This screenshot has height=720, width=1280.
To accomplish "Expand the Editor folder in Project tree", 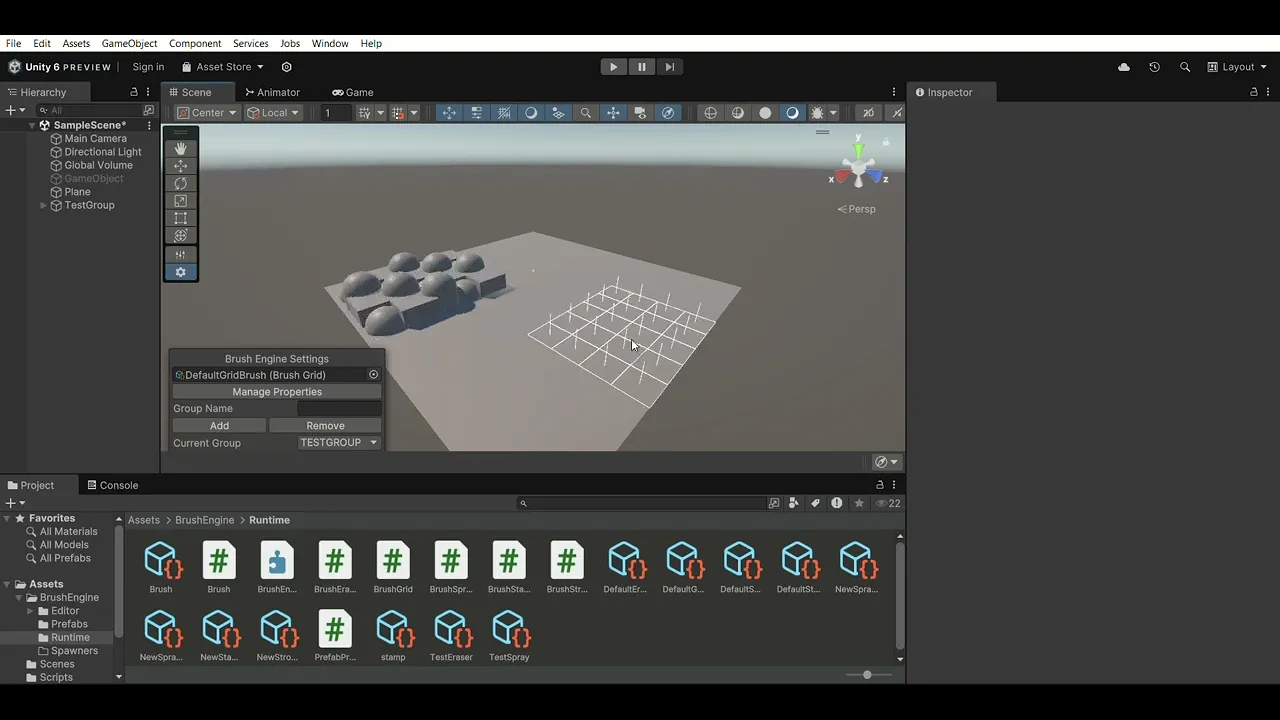I will (31, 611).
